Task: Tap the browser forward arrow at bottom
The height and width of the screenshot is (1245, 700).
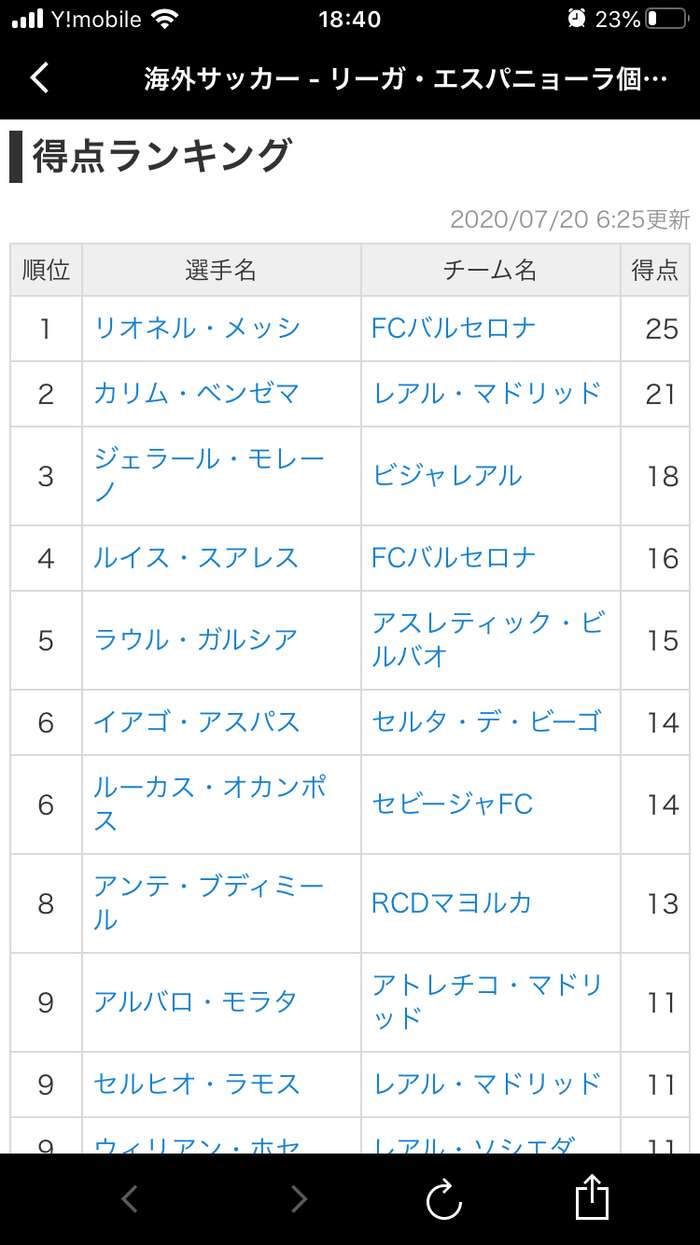Action: tap(297, 1198)
